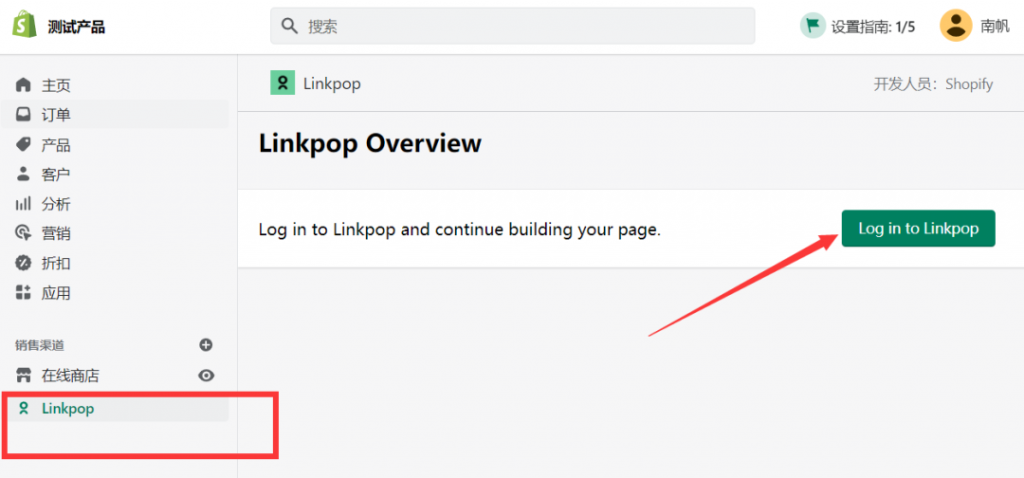
Task: Click the tag icon beside 产品
Action: coord(24,144)
